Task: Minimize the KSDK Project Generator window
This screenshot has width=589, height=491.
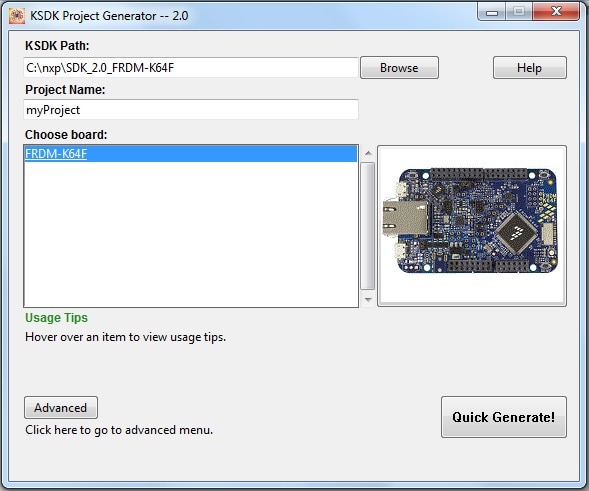Action: point(492,12)
